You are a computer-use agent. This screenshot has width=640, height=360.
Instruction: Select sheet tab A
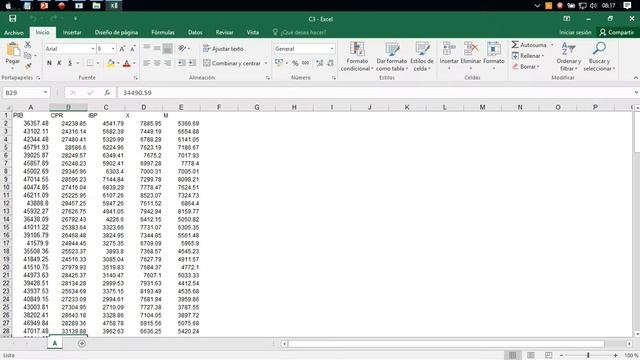click(55, 343)
